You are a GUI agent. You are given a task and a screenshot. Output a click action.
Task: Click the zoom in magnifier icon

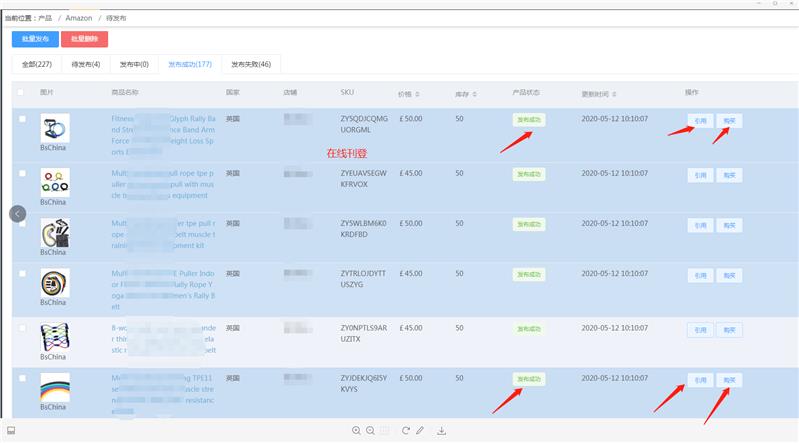click(x=356, y=431)
